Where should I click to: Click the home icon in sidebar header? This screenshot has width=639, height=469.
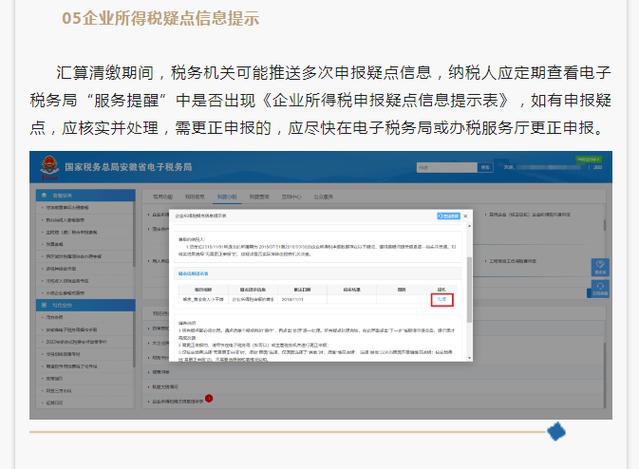[44, 195]
